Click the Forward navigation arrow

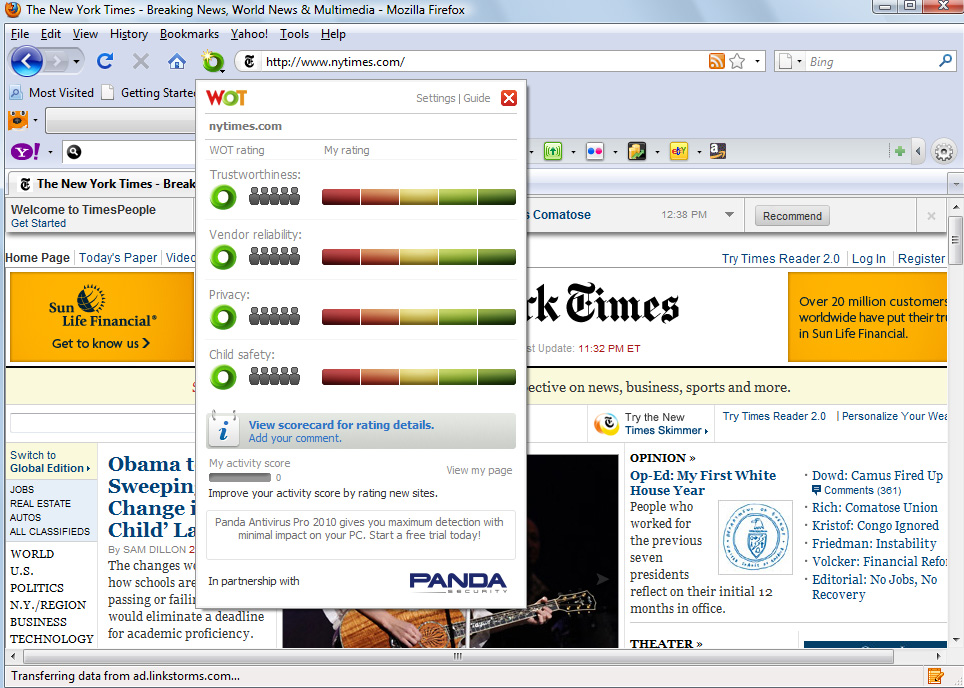coord(57,61)
